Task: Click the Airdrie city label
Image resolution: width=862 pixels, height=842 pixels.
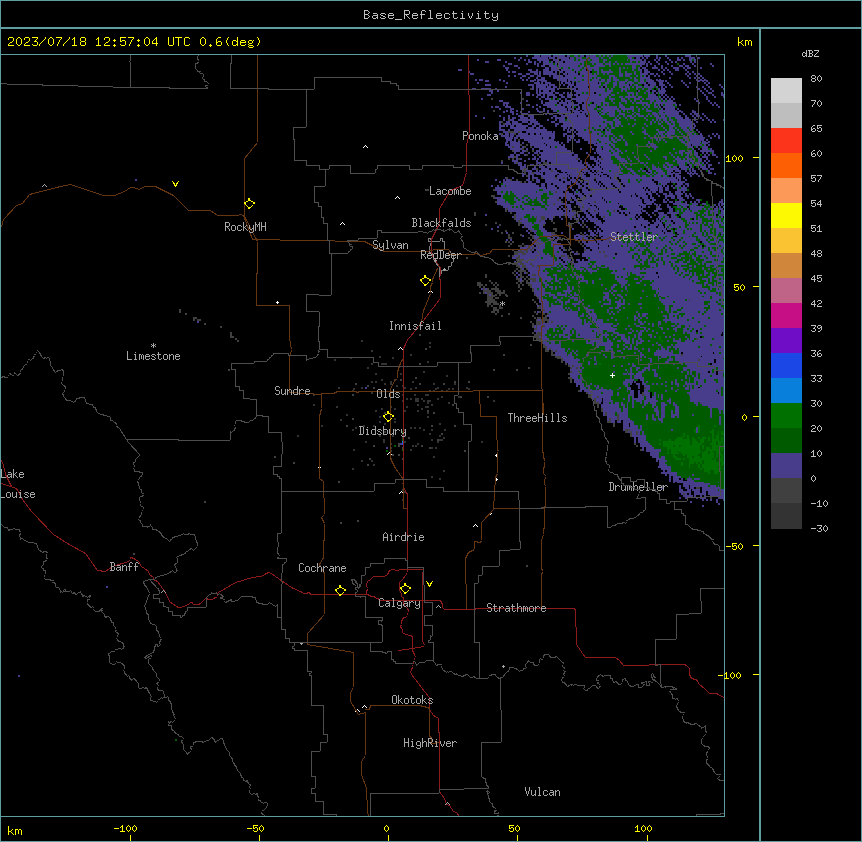Action: (403, 537)
